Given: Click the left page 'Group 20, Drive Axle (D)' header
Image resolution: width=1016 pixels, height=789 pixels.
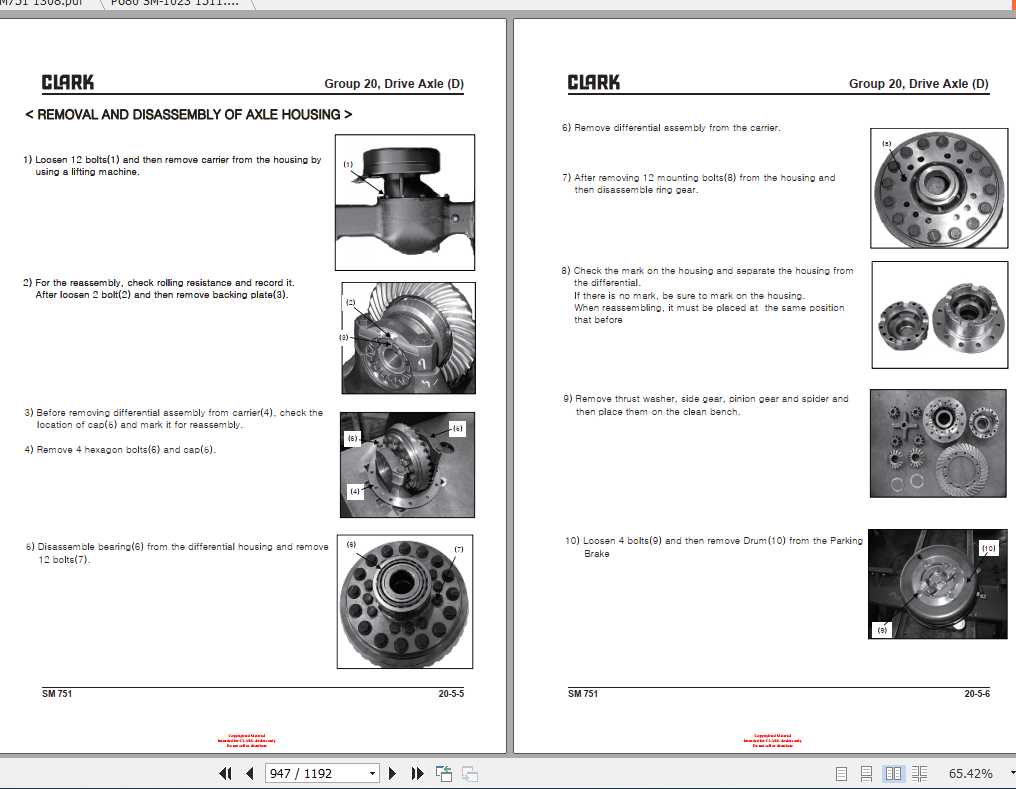Looking at the screenshot, I should pyautogui.click(x=394, y=84).
